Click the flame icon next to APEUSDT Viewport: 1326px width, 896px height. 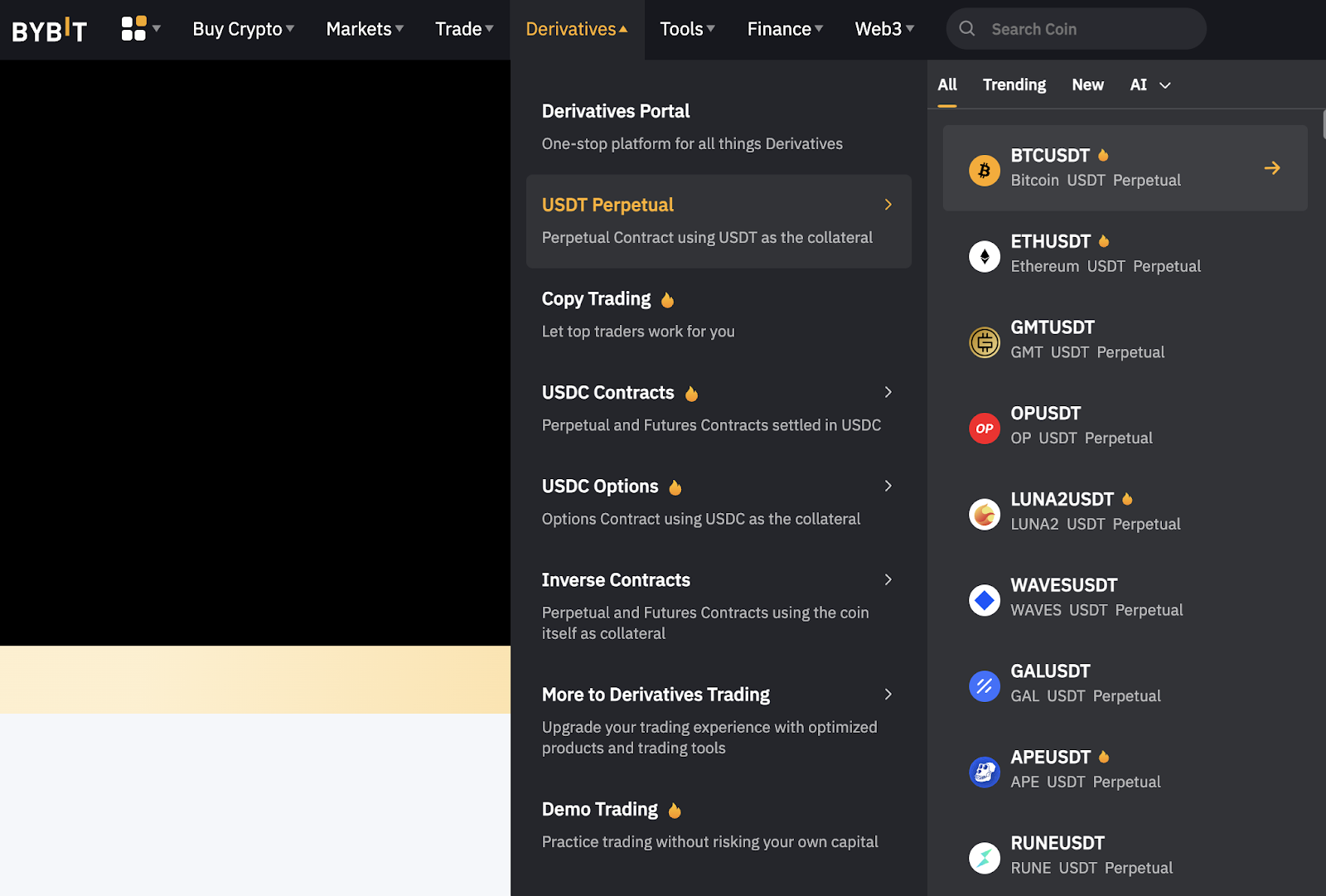coord(1104,757)
